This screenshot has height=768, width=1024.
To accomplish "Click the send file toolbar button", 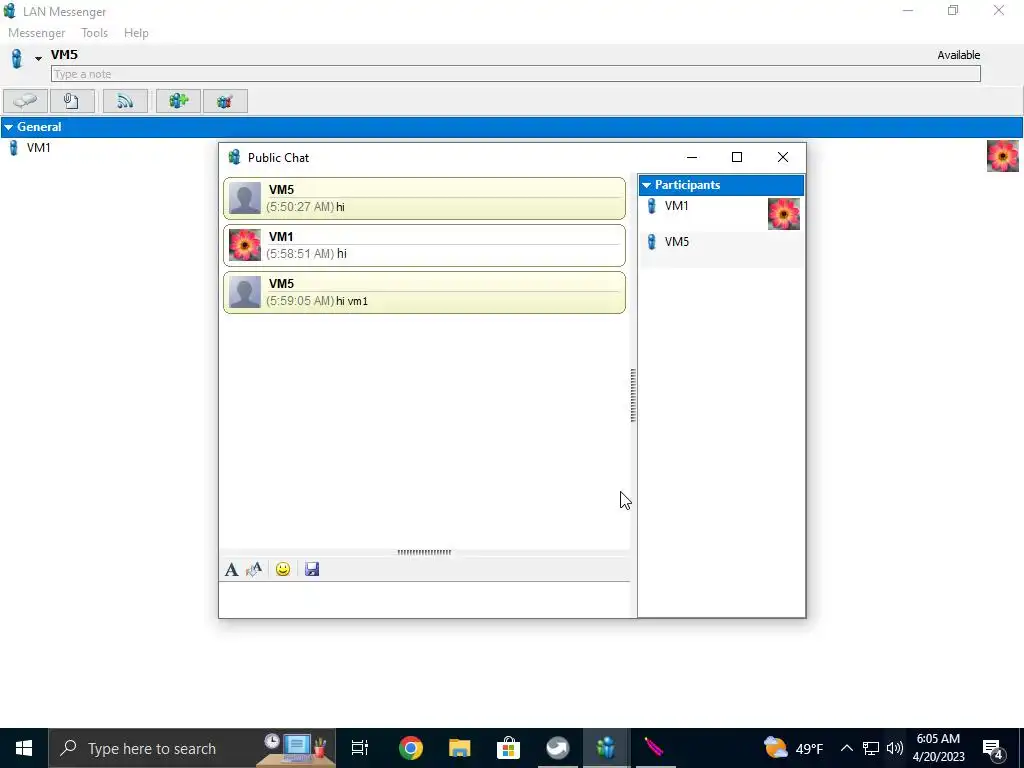I will tap(71, 101).
